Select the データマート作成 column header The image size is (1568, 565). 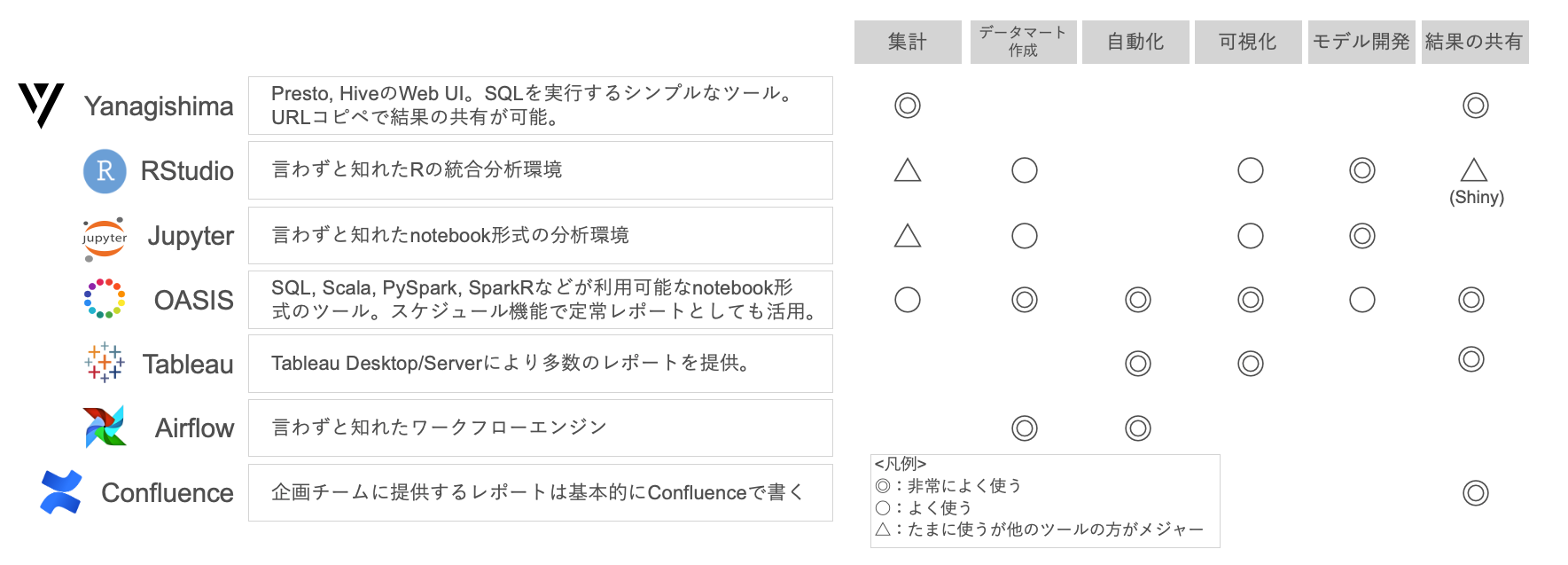click(x=1023, y=42)
